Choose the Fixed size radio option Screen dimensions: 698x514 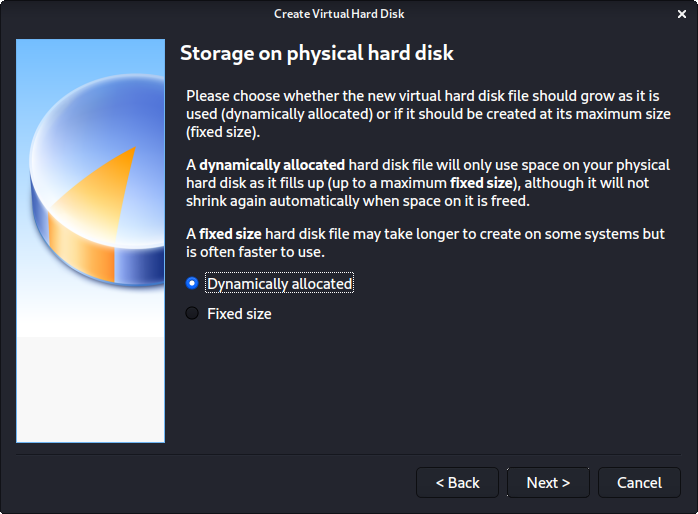[192, 313]
